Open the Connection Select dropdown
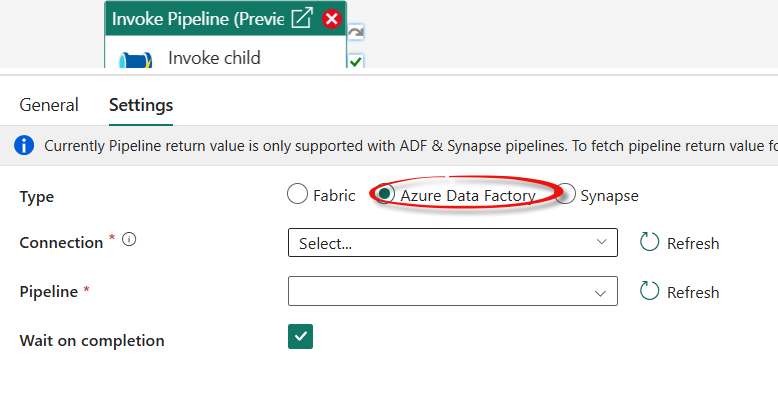The image size is (778, 404). pyautogui.click(x=453, y=243)
